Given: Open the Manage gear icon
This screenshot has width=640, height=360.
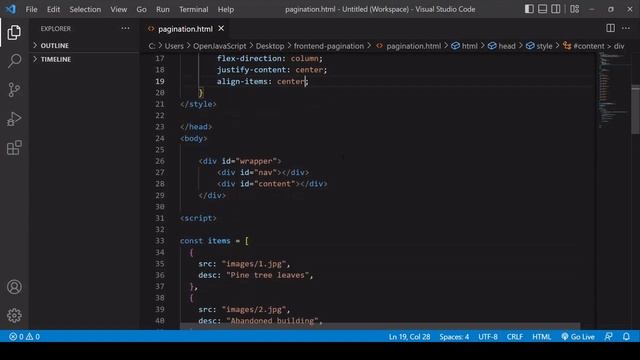Looking at the screenshot, I should click(x=14, y=315).
